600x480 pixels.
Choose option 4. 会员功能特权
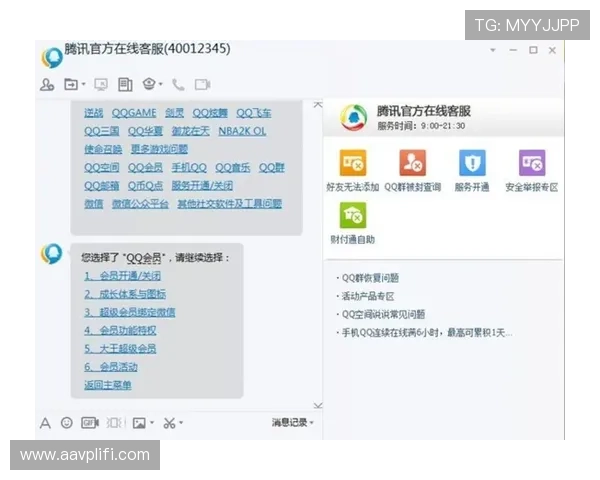(x=120, y=330)
